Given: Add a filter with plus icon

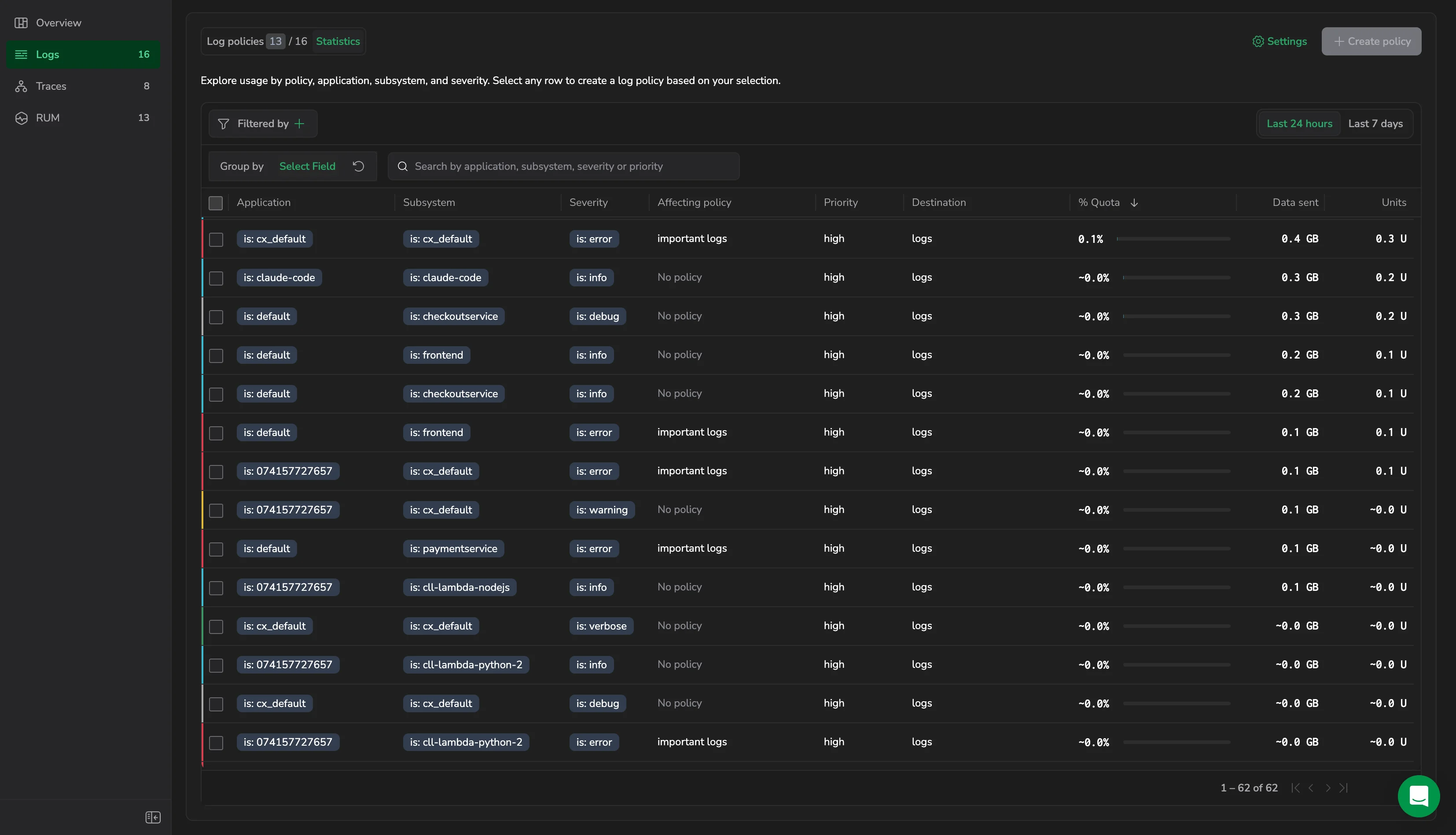Looking at the screenshot, I should point(299,124).
